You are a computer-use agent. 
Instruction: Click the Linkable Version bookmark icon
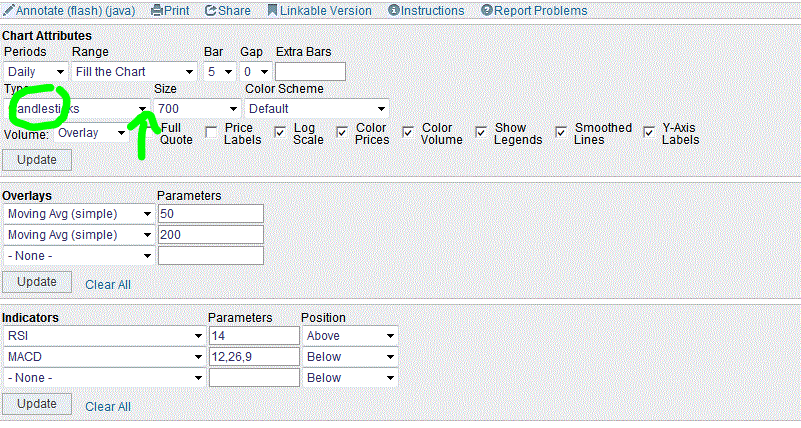click(x=273, y=11)
